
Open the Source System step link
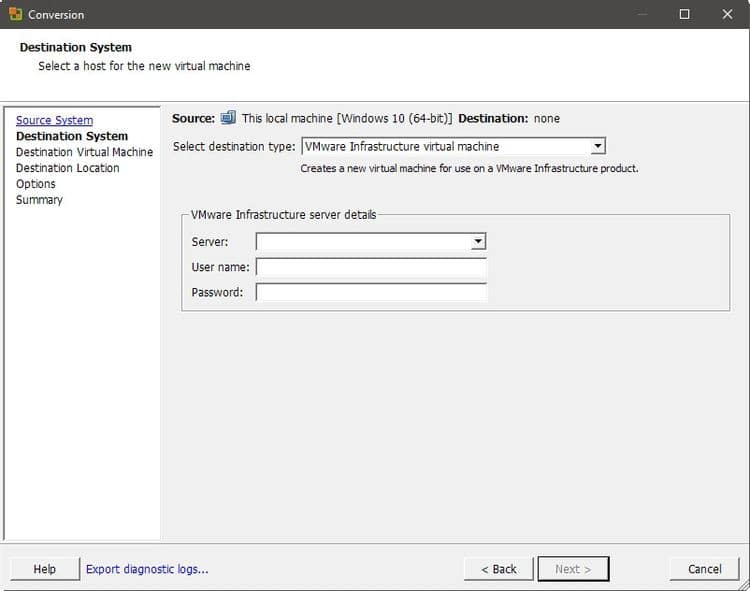click(55, 120)
